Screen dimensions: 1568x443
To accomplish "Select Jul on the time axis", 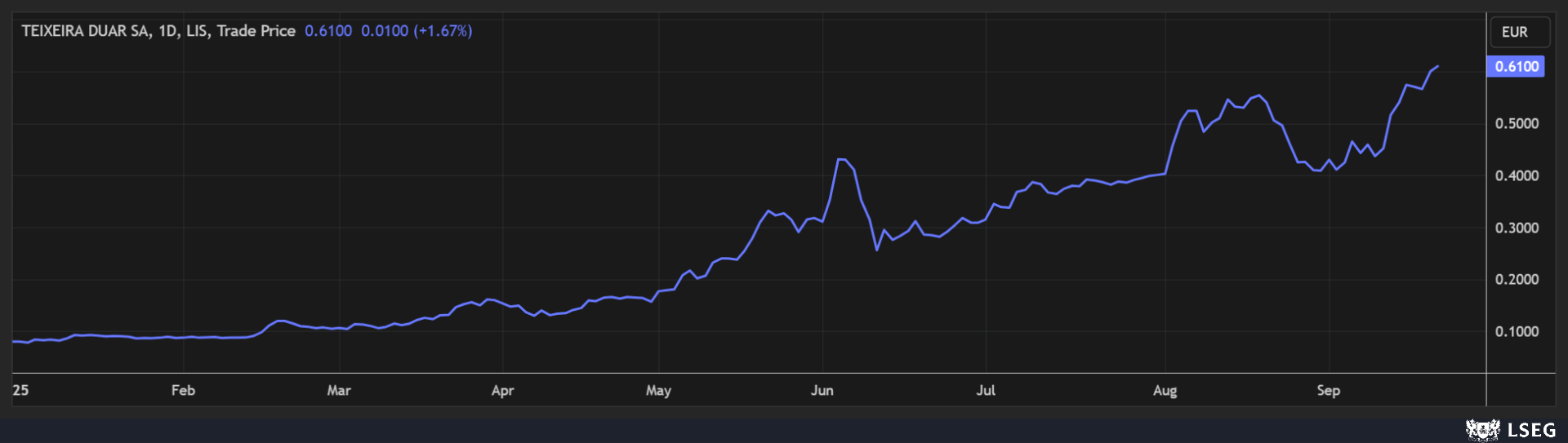I will click(986, 391).
